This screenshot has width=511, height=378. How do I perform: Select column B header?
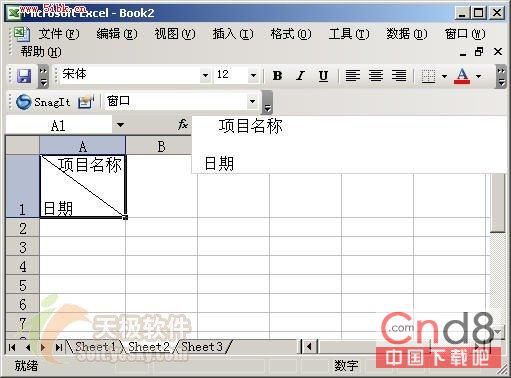[161, 146]
